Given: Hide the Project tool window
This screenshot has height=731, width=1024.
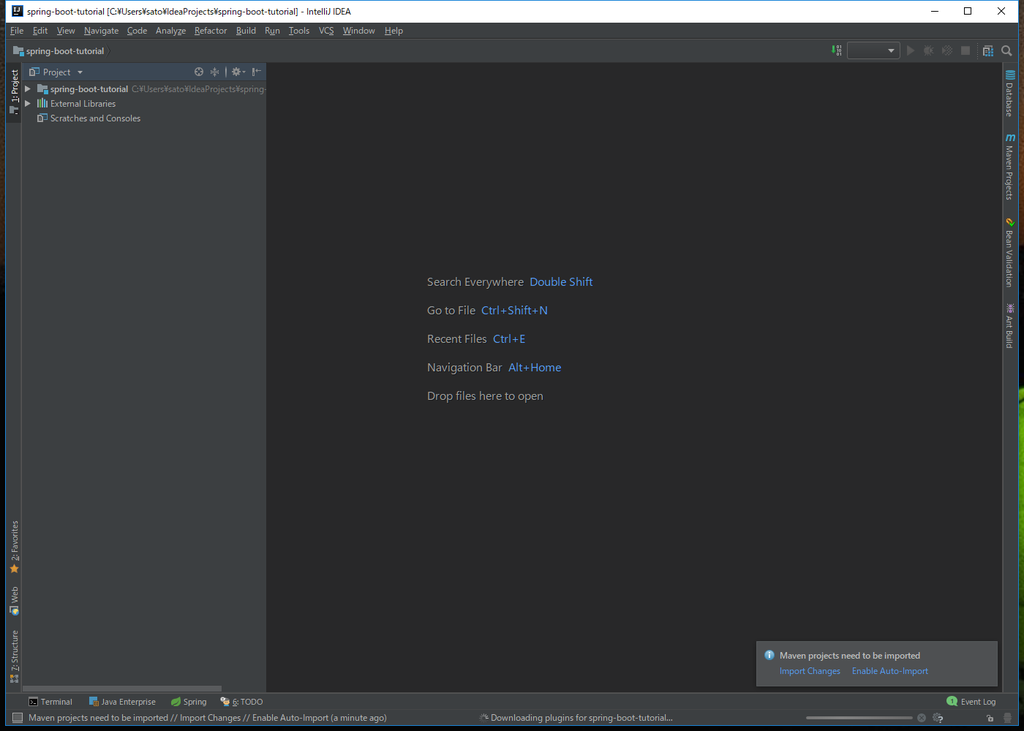Looking at the screenshot, I should (257, 72).
